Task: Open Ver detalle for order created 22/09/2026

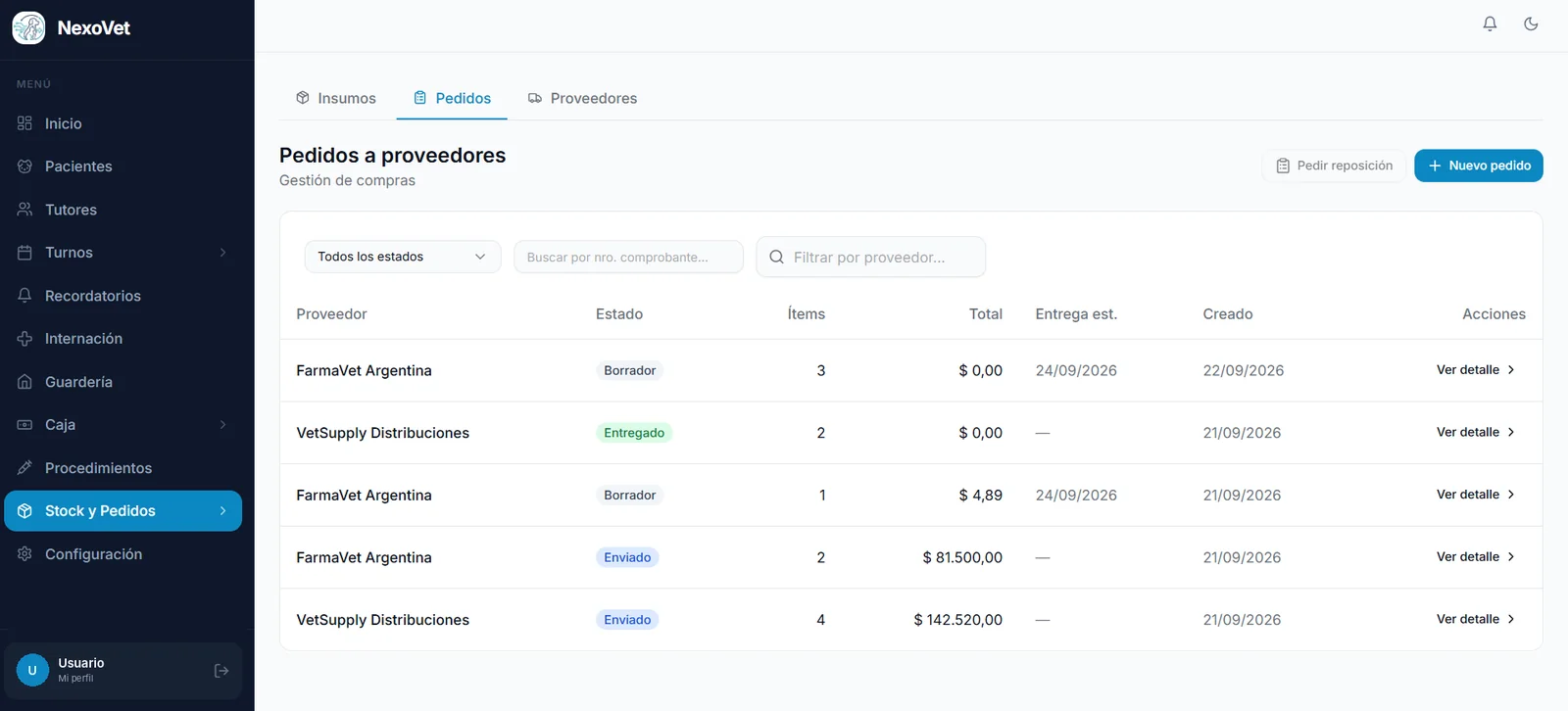Action: (1476, 370)
